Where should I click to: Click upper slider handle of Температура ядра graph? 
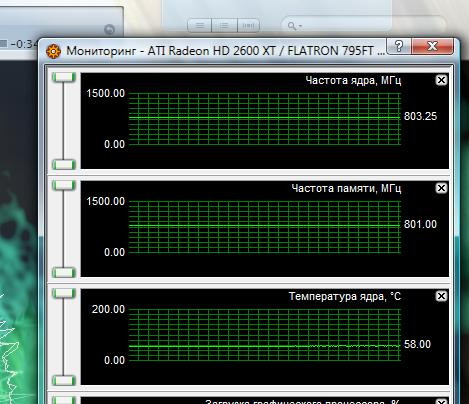64,293
